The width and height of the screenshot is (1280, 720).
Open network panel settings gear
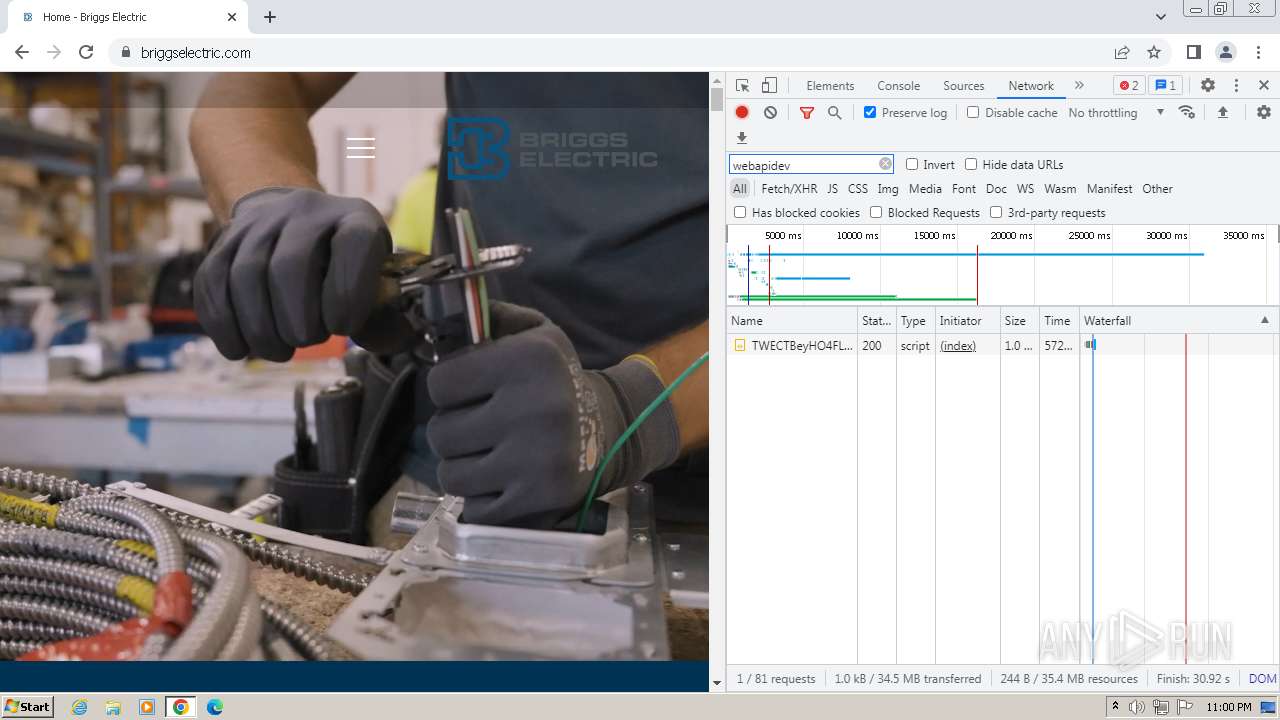click(1264, 112)
